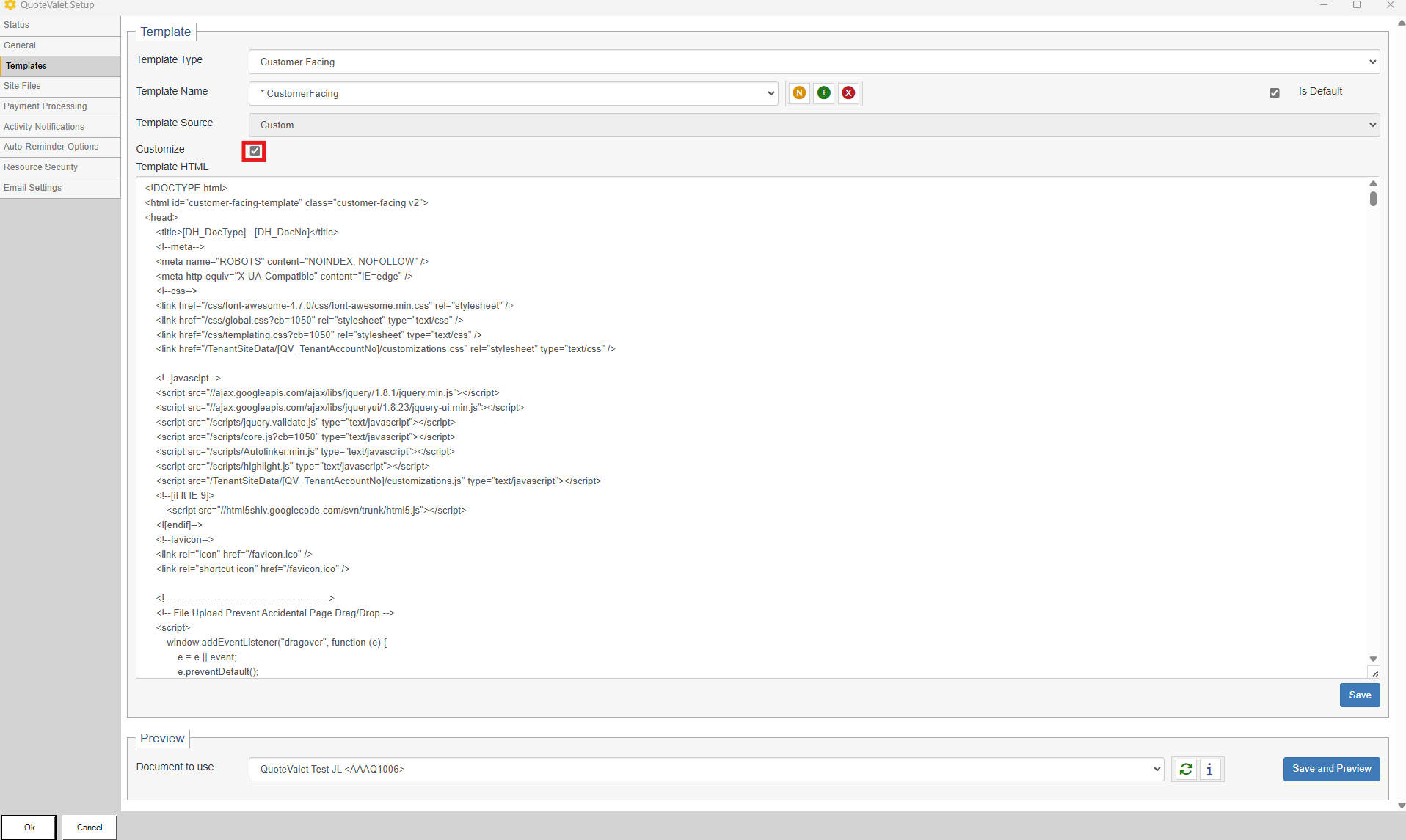This screenshot has width=1406, height=840.
Task: Click the green refresh documents icon
Action: coord(1185,769)
